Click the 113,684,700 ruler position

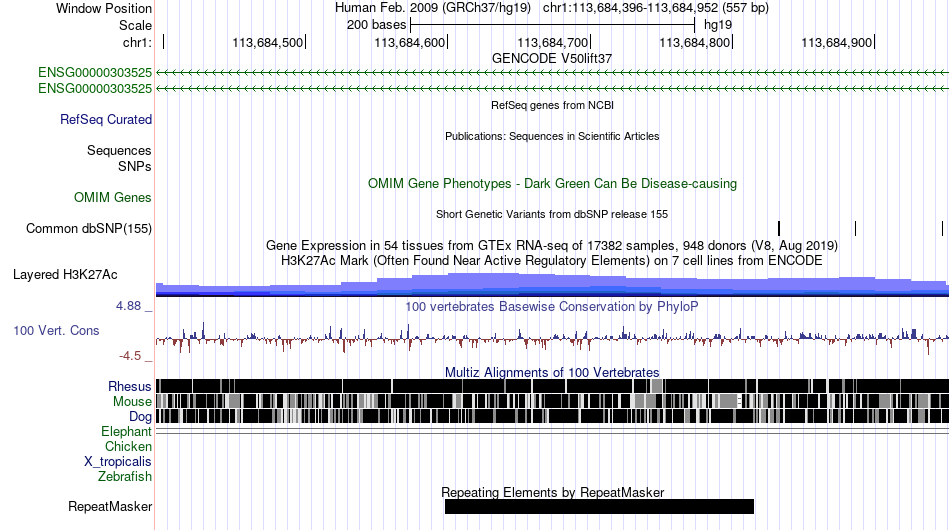click(x=553, y=42)
